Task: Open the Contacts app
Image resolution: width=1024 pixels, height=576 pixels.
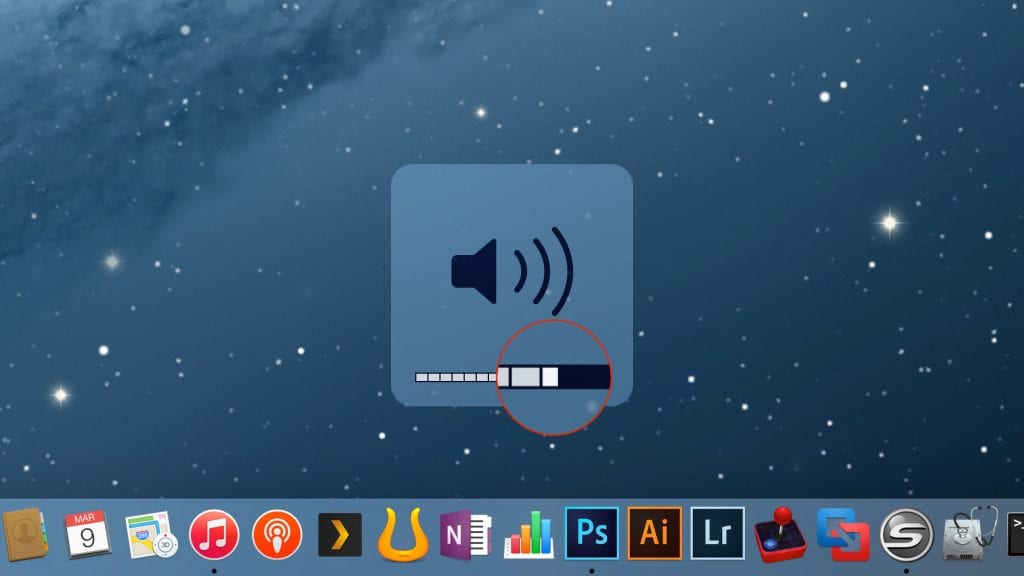Action: (x=24, y=533)
